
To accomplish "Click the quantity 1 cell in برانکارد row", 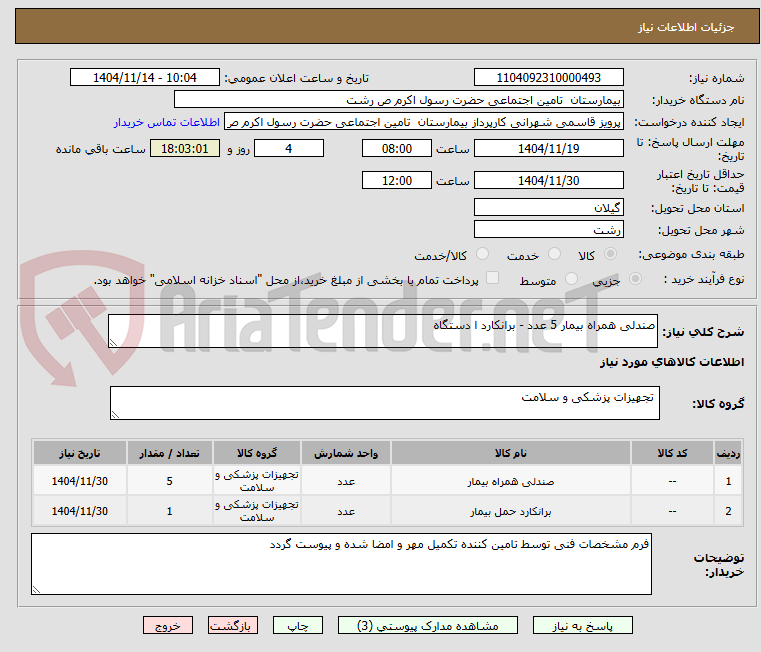I will coord(169,511).
